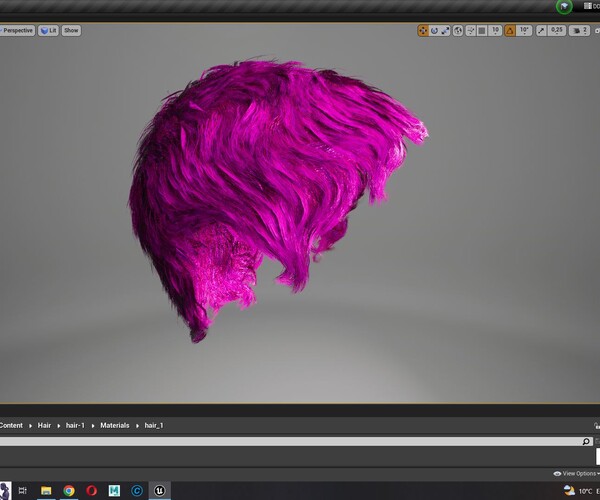Viewport: 600px width, 500px height.
Task: Navigate to the hair-1 breadcrumb folder
Action: coord(75,425)
